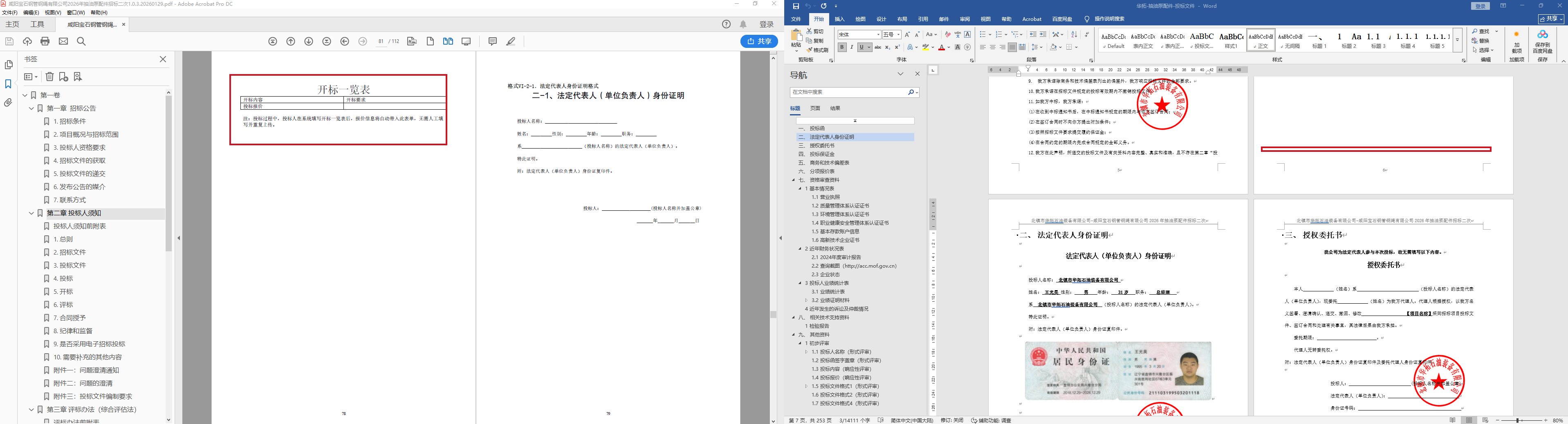Open Acrobat notifications bell
Image resolution: width=1568 pixels, height=424 pixels.
pyautogui.click(x=743, y=25)
